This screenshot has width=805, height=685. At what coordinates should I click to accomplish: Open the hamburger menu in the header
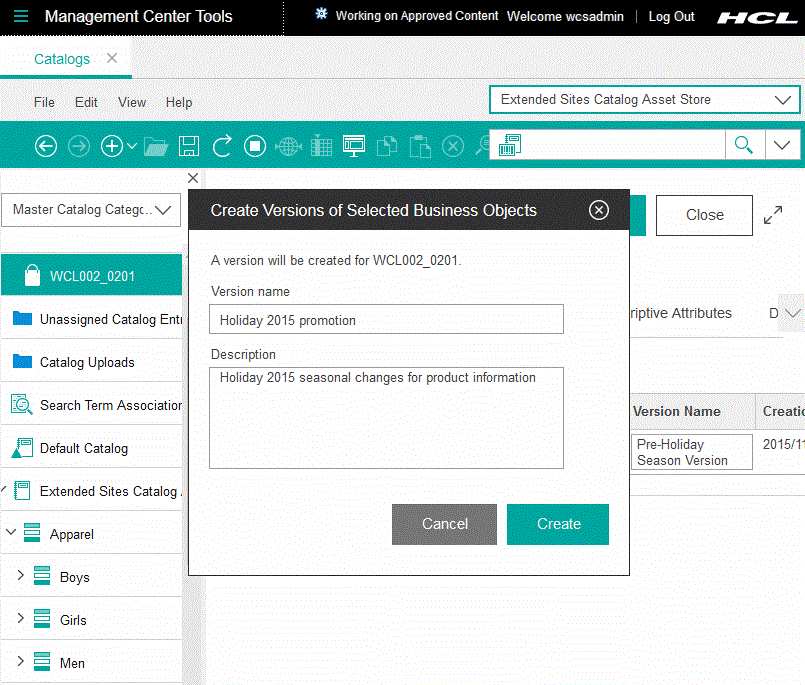[x=21, y=16]
